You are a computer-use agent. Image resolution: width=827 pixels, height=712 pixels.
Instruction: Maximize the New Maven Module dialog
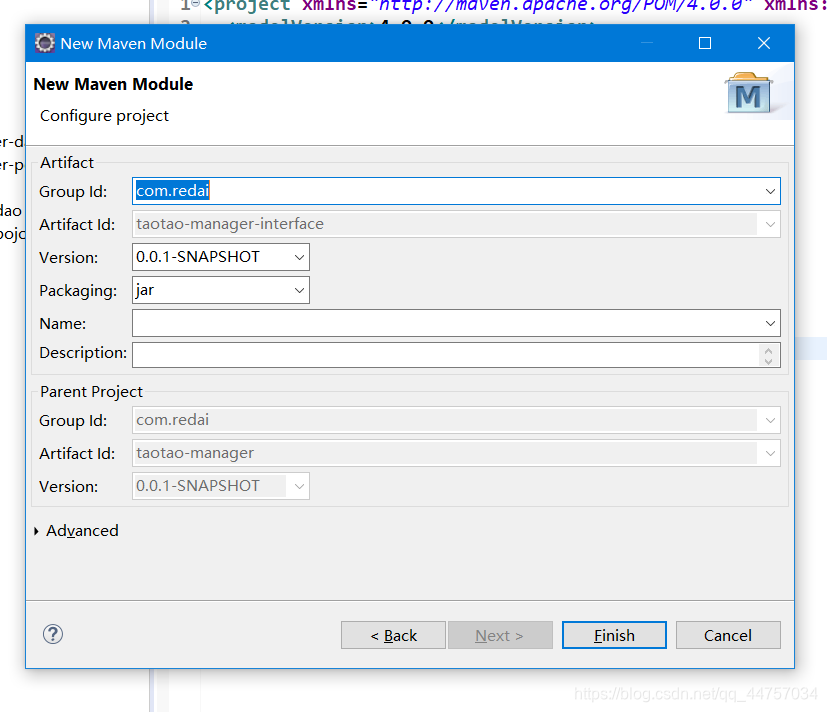(x=705, y=43)
